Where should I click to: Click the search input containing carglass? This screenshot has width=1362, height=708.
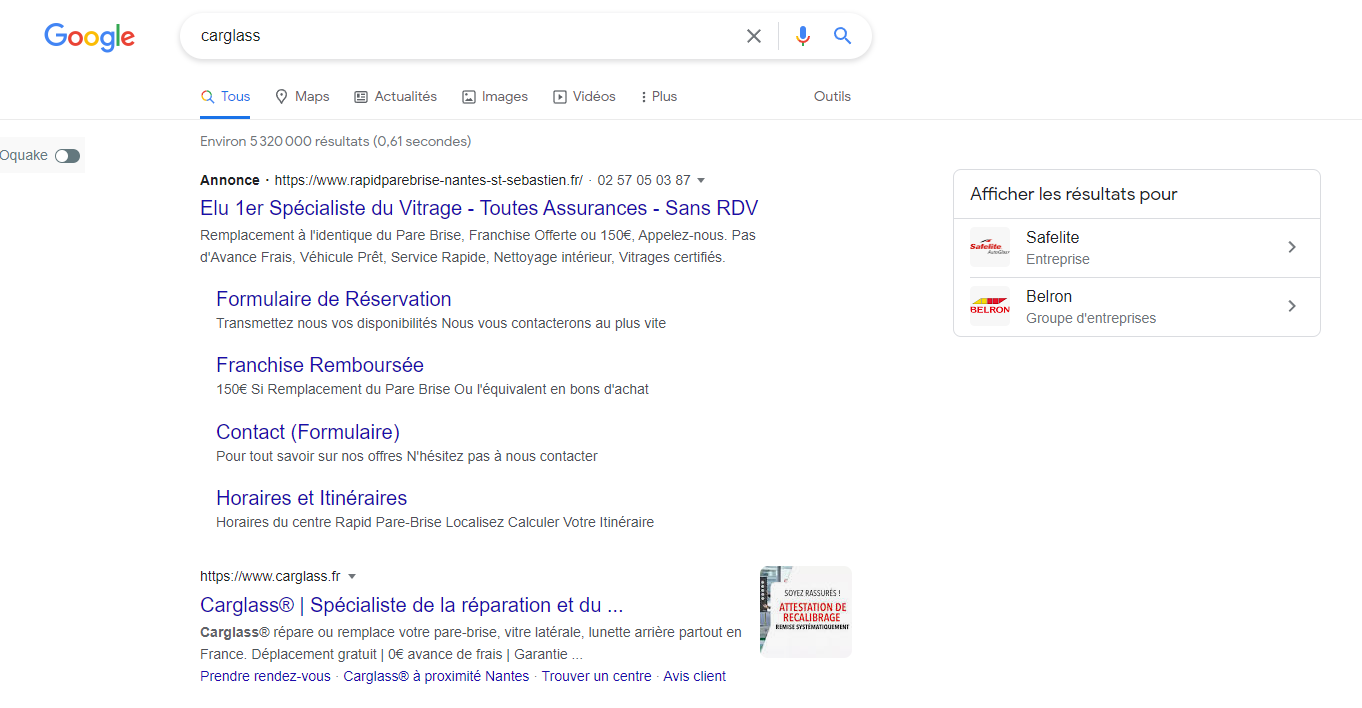(x=465, y=36)
